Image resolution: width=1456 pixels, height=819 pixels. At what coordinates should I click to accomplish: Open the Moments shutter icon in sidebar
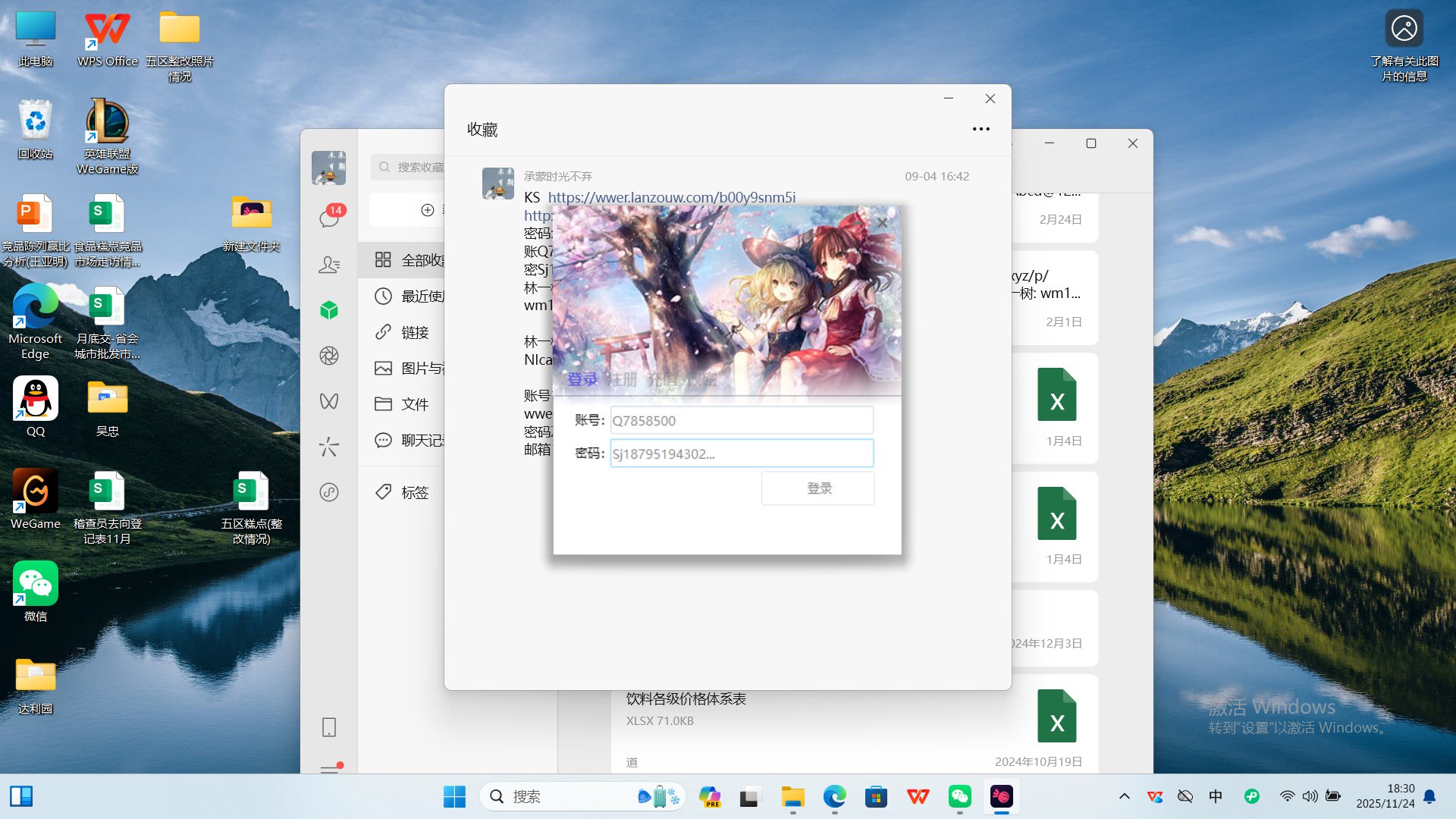(x=329, y=356)
